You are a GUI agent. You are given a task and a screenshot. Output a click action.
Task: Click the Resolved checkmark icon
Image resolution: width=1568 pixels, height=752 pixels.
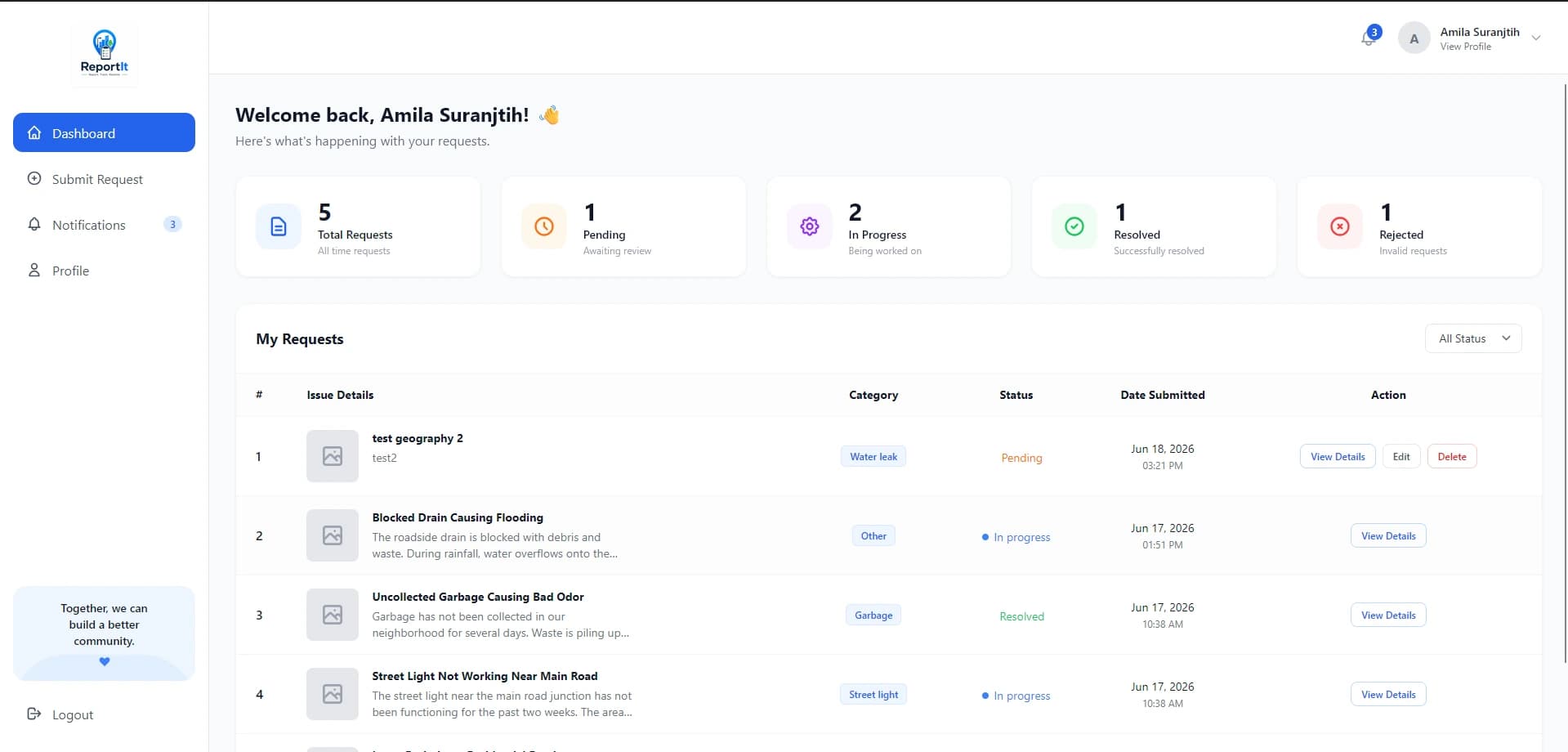(1074, 226)
